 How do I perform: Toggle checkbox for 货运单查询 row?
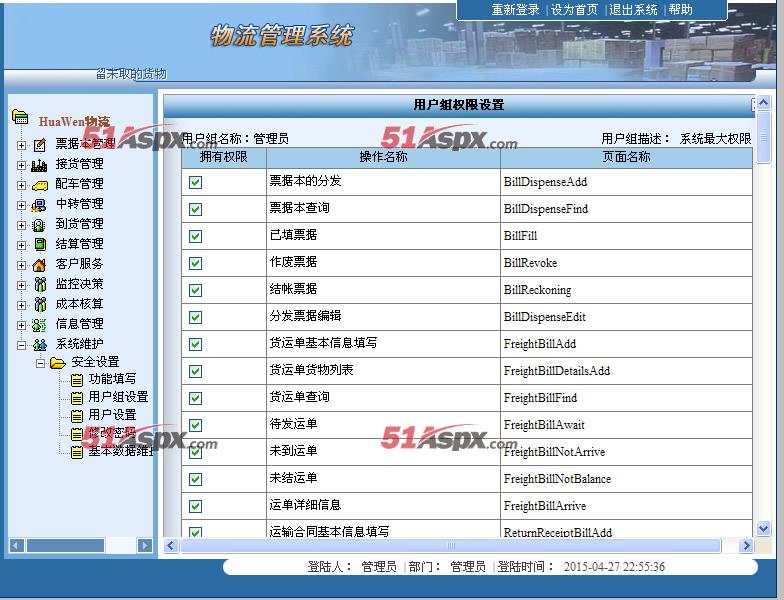[x=195, y=398]
